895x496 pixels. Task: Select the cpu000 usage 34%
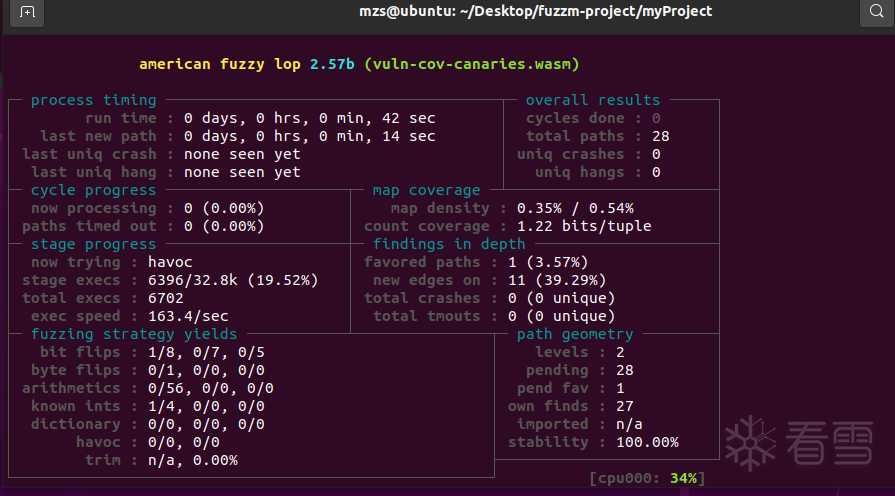pos(683,478)
